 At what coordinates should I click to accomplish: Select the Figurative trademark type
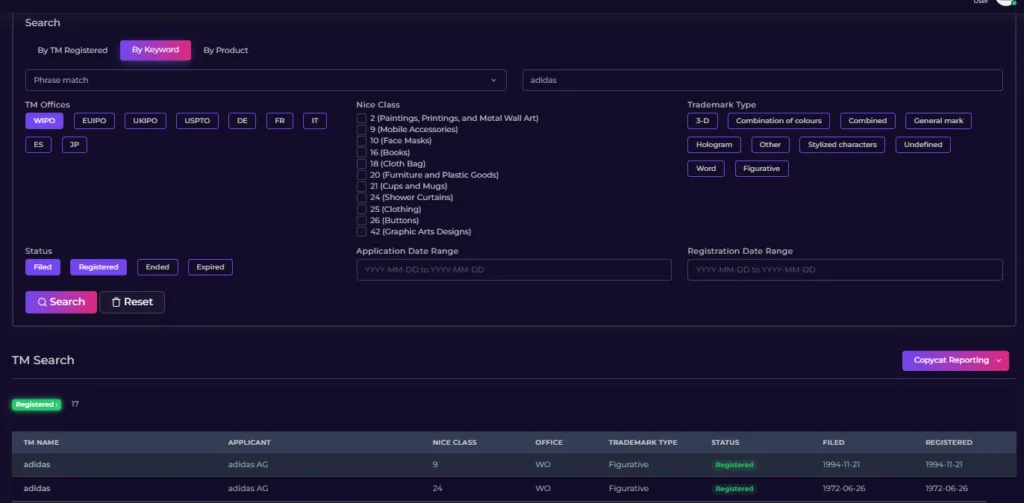click(761, 169)
